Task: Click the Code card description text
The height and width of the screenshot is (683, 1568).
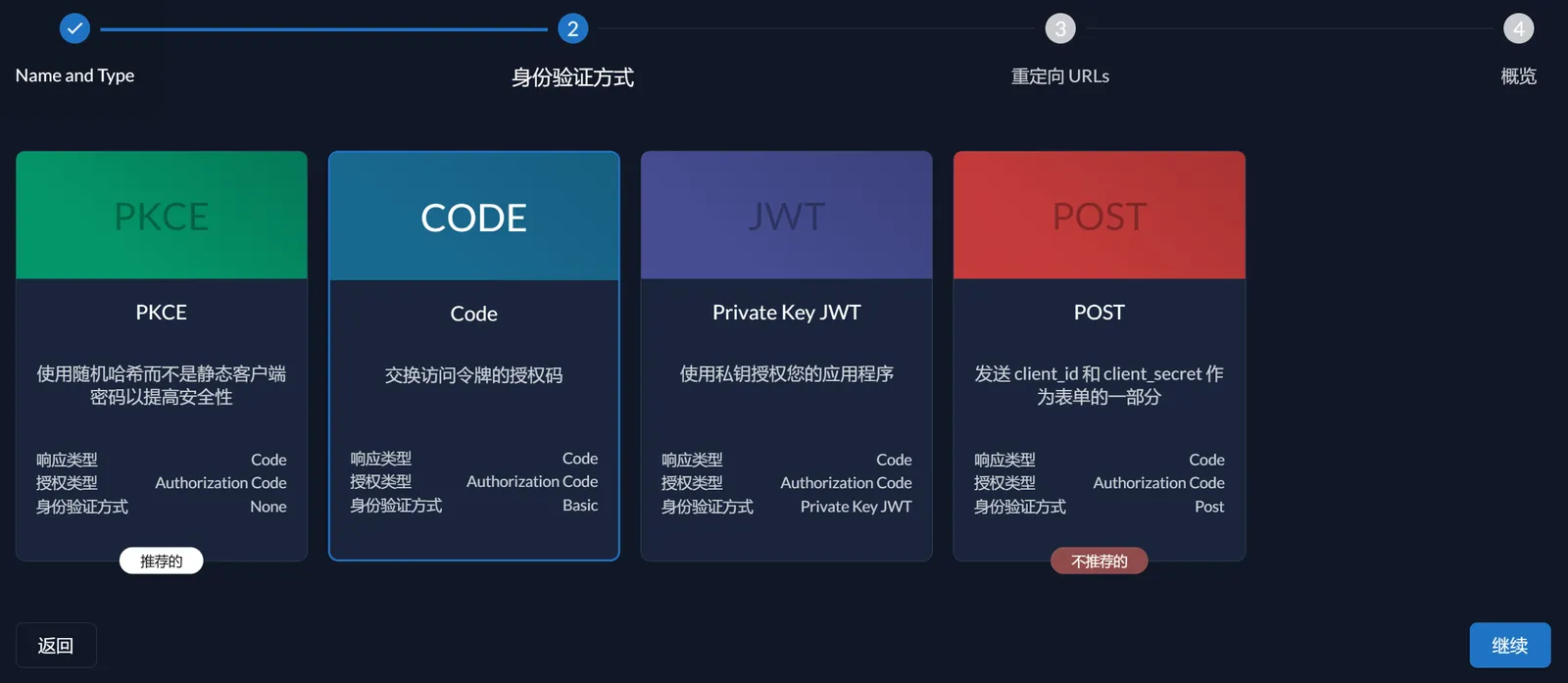Action: click(x=473, y=375)
